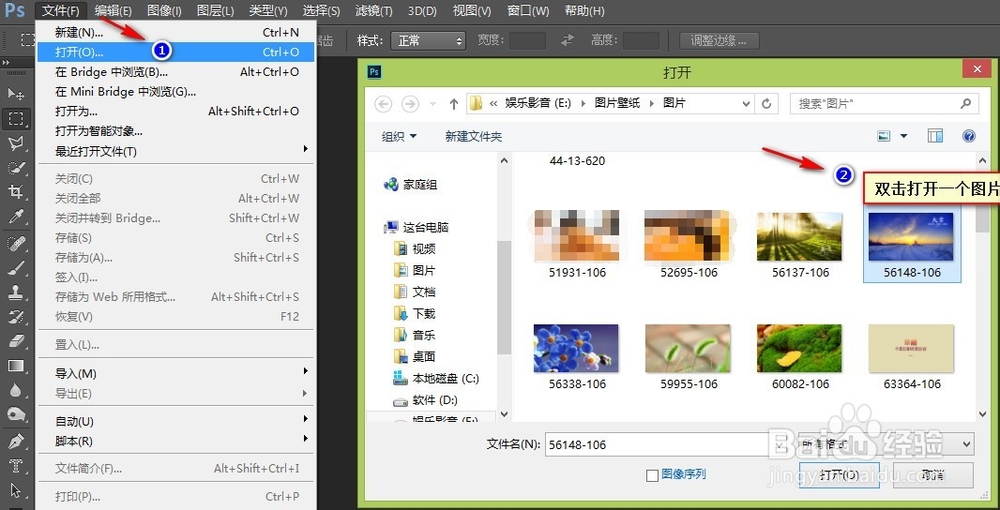Click the swap width and height icon

pyautogui.click(x=568, y=40)
